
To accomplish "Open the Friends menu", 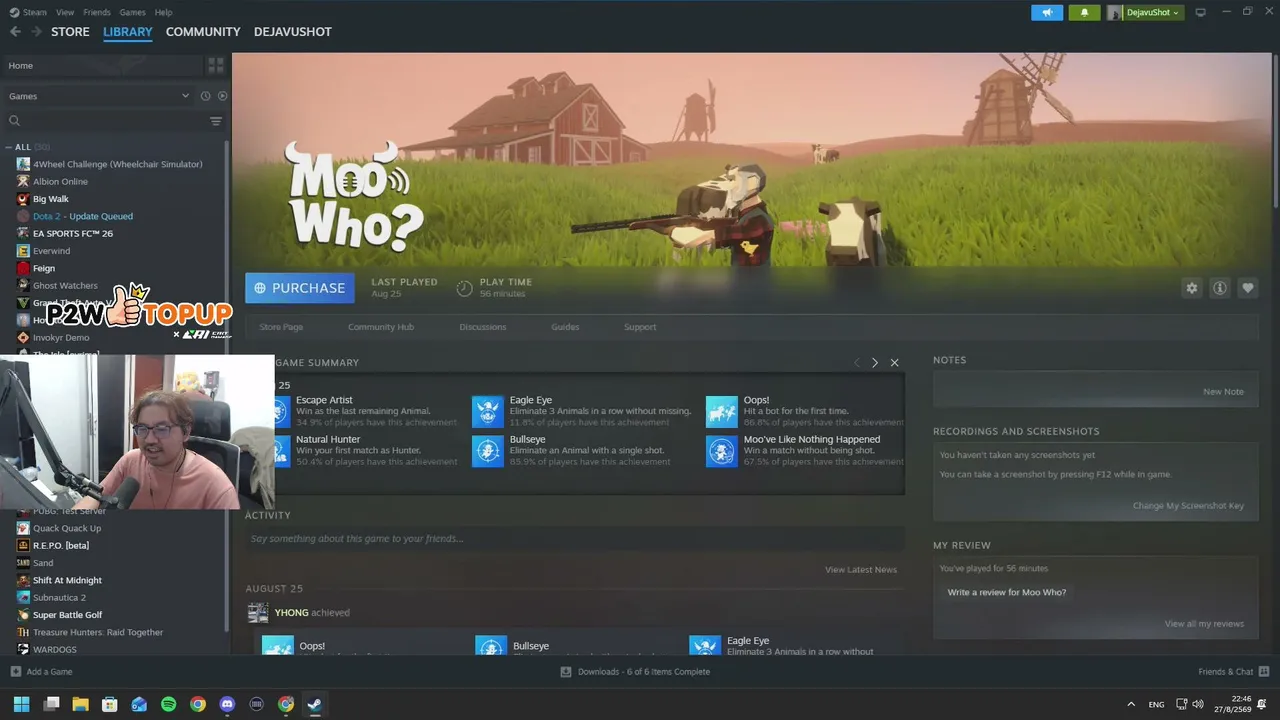I will [x=97, y=12].
